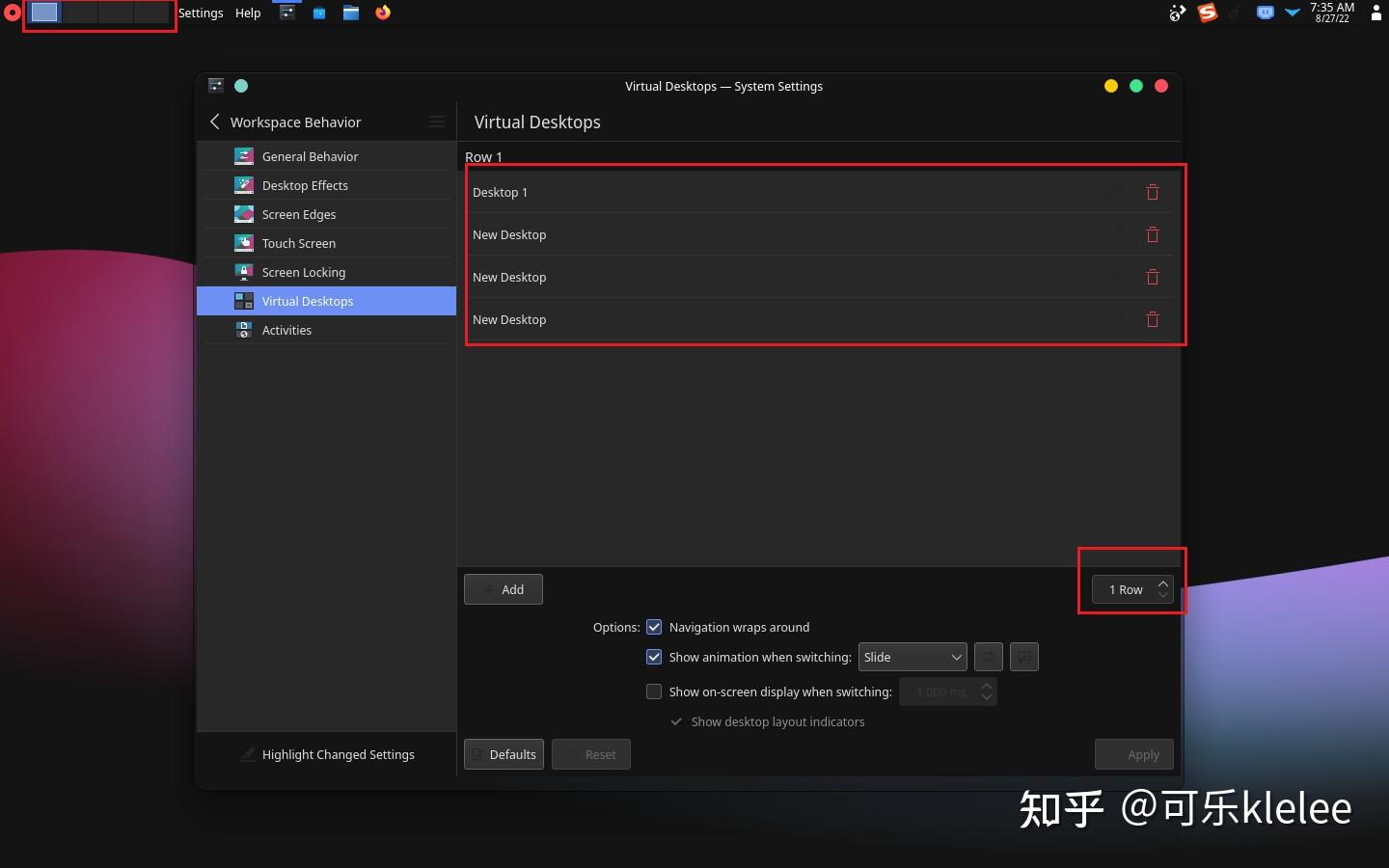Click Add to create a new desktop
This screenshot has height=868, width=1389.
click(503, 589)
